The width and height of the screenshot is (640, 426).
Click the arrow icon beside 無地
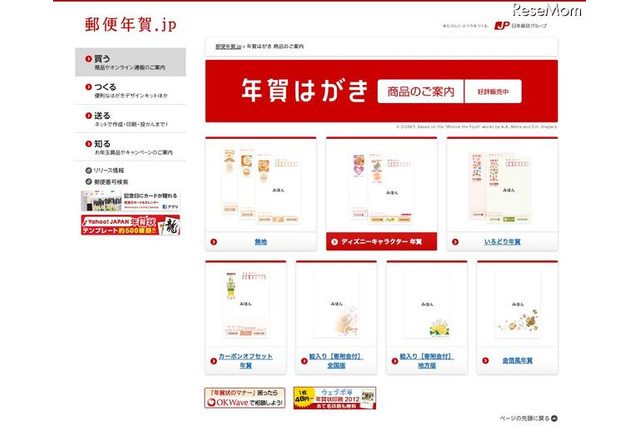[213, 242]
